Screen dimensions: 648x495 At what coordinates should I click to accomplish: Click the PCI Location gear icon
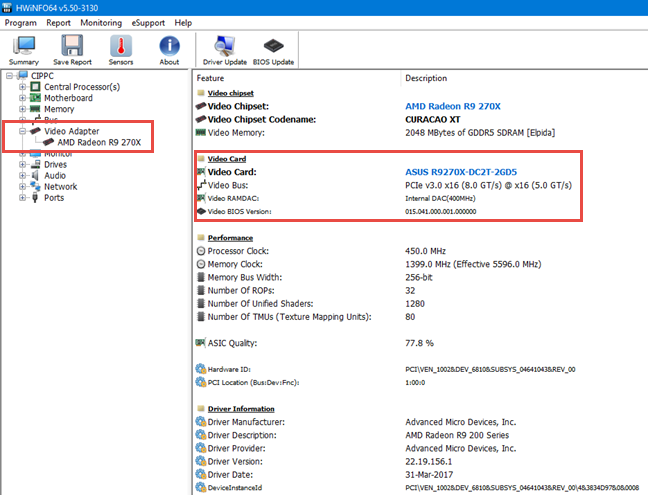[x=201, y=382]
